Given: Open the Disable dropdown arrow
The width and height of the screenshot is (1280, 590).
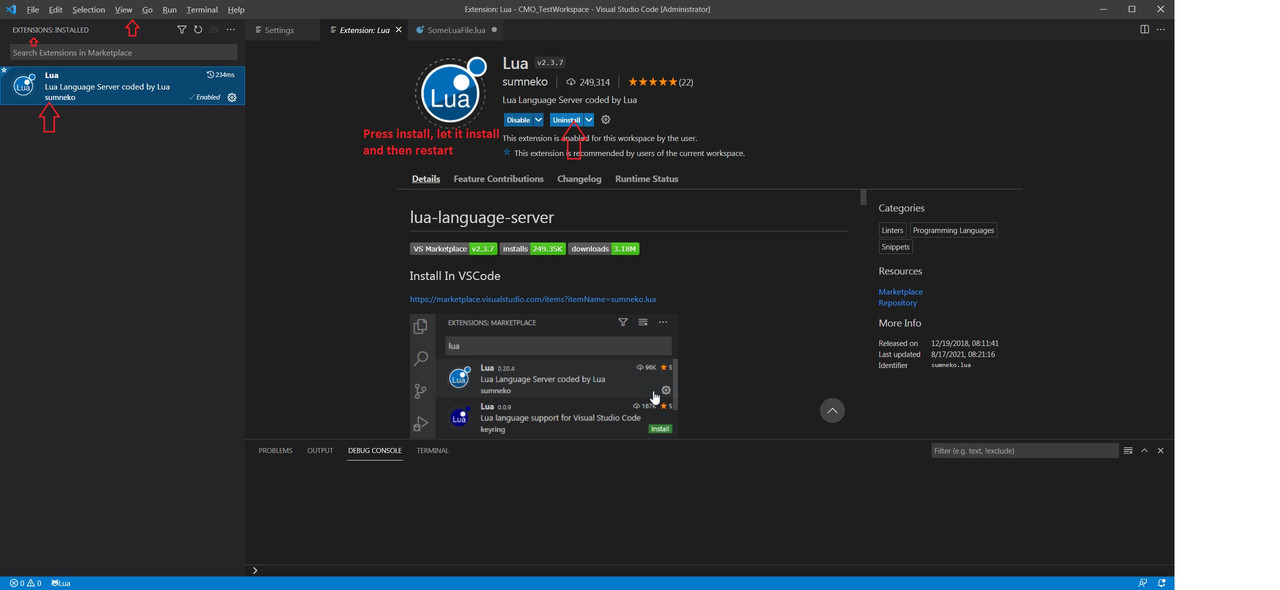Looking at the screenshot, I should click(538, 120).
